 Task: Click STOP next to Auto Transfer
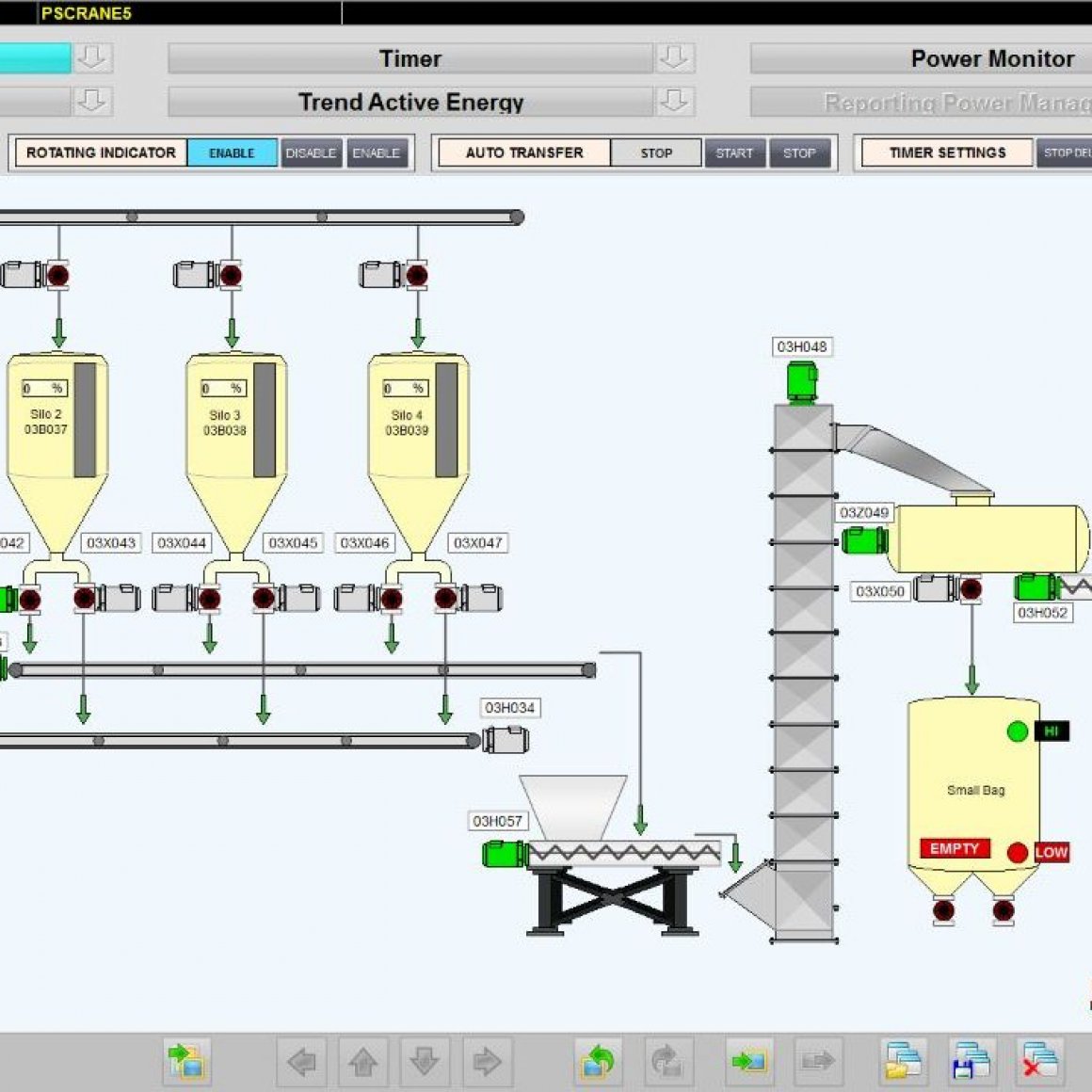(x=656, y=153)
